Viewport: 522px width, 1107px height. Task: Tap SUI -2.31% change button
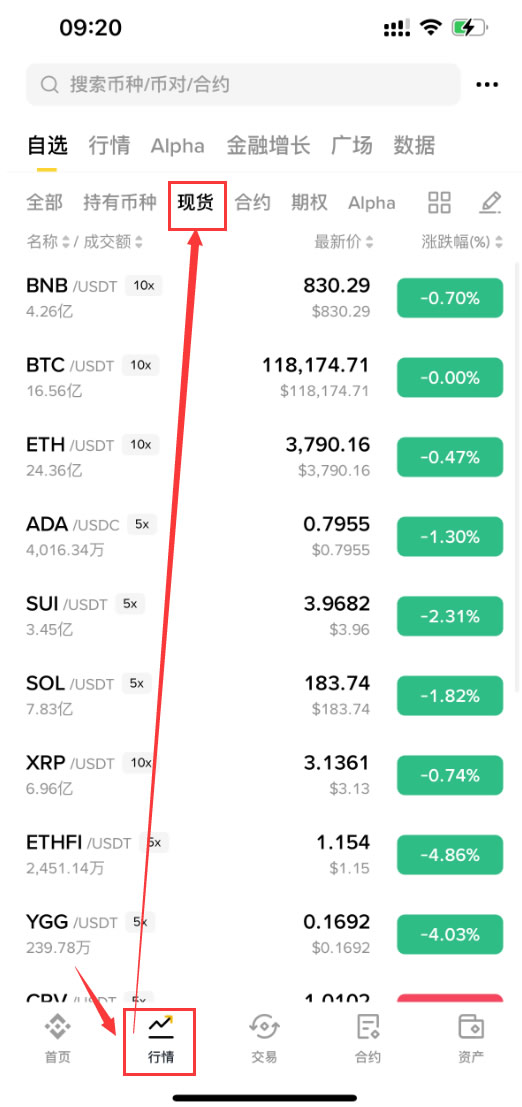pyautogui.click(x=450, y=616)
